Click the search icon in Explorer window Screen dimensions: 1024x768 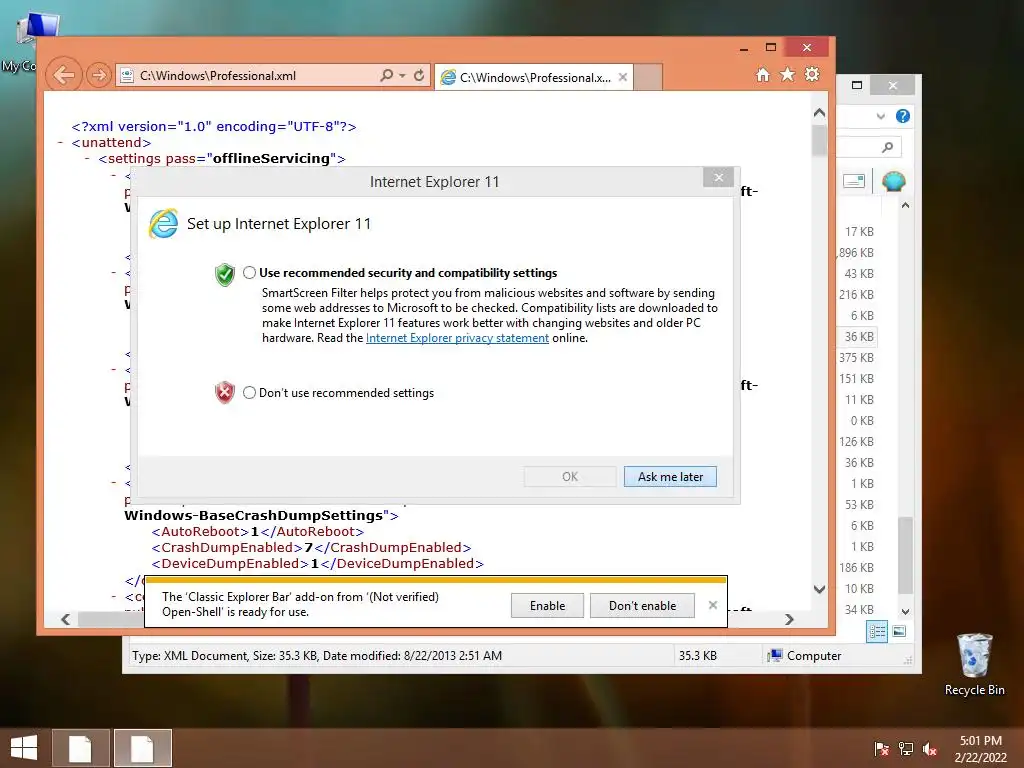pyautogui.click(x=888, y=147)
